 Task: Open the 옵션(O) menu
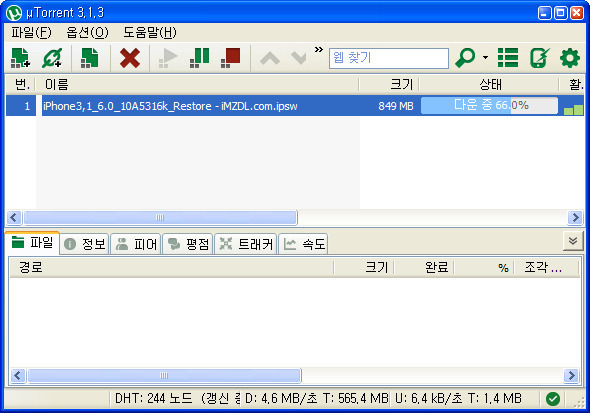pos(87,33)
